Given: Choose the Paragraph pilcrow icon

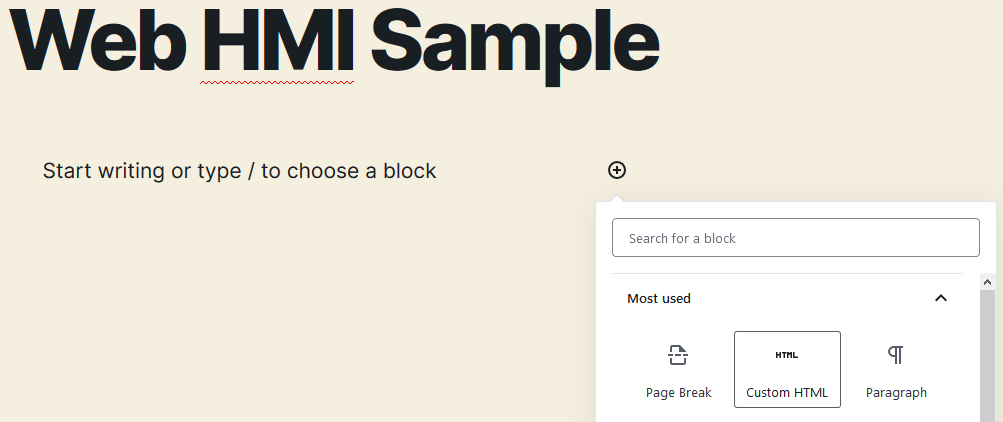Looking at the screenshot, I should 896,355.
